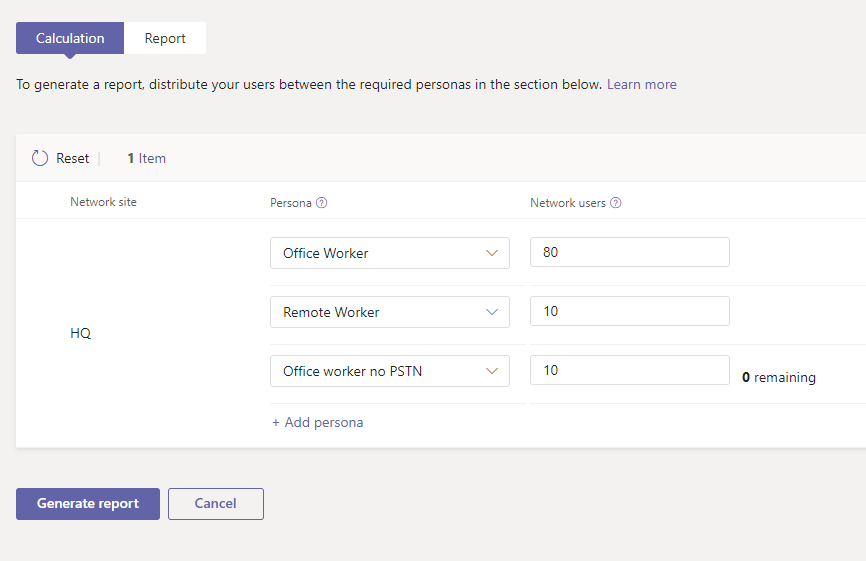
Task: Click Add persona to add a row
Action: tap(317, 422)
